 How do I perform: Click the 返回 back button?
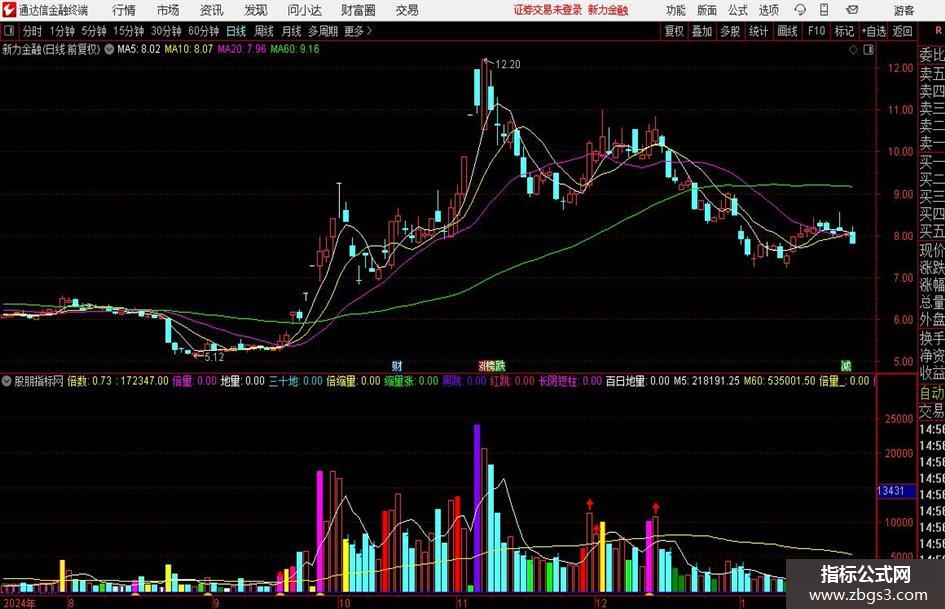click(x=902, y=31)
